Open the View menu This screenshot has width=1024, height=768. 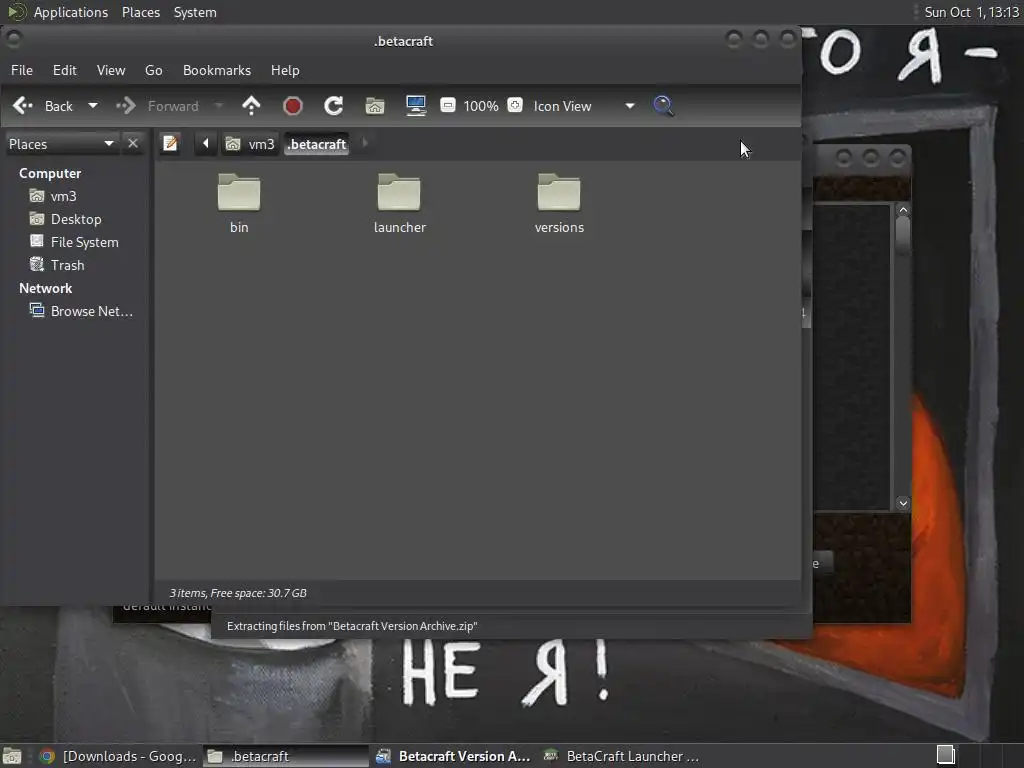tap(111, 70)
